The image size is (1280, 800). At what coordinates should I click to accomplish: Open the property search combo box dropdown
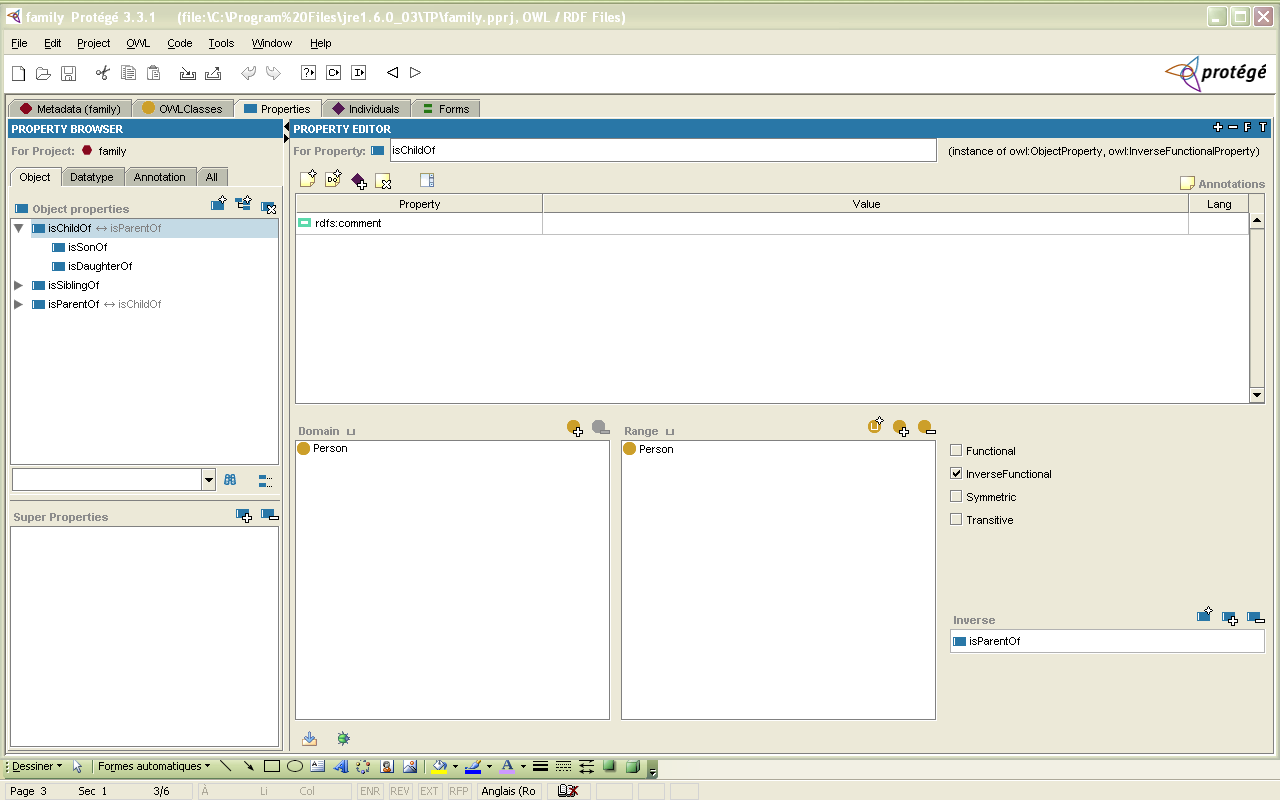pos(208,480)
